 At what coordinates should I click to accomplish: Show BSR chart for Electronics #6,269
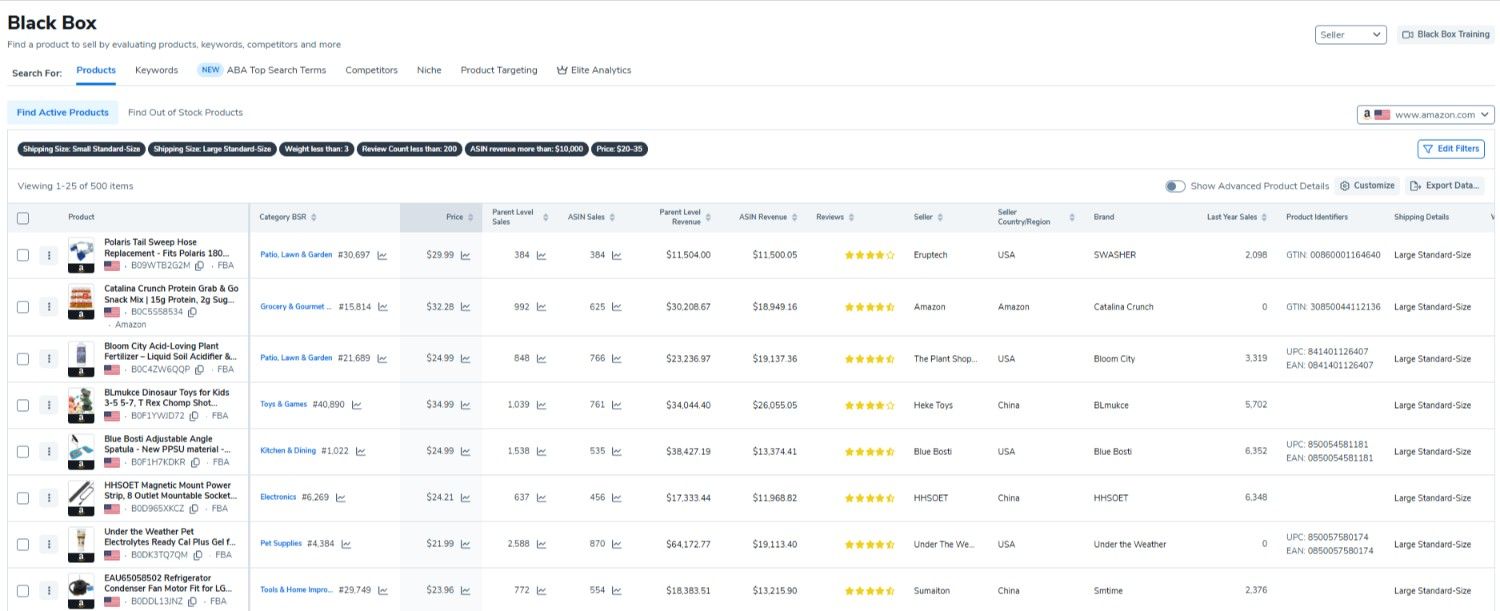(x=340, y=497)
